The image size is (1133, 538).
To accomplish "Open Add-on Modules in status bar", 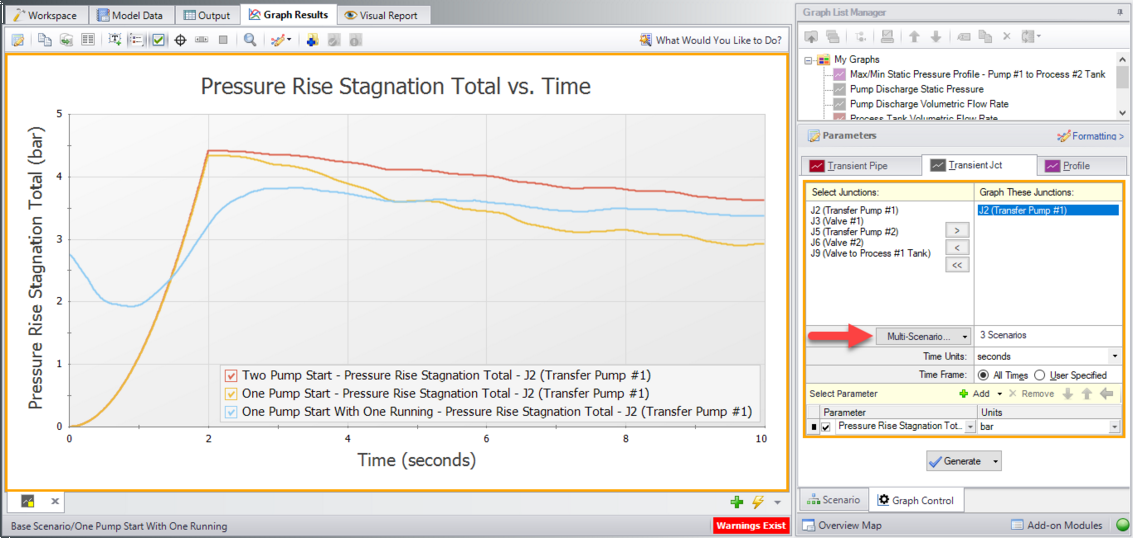I will pyautogui.click(x=1056, y=525).
